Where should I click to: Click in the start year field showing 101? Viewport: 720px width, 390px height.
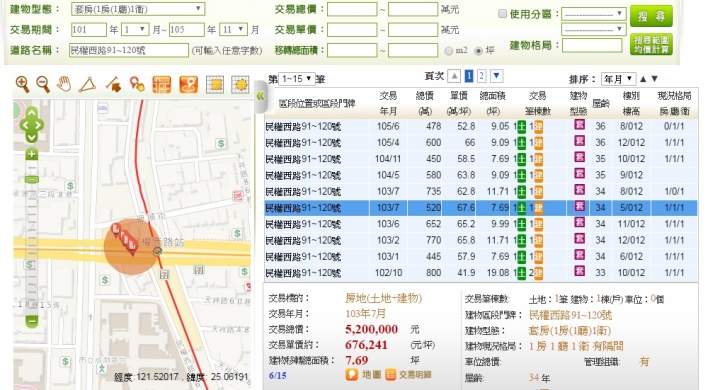[89, 30]
